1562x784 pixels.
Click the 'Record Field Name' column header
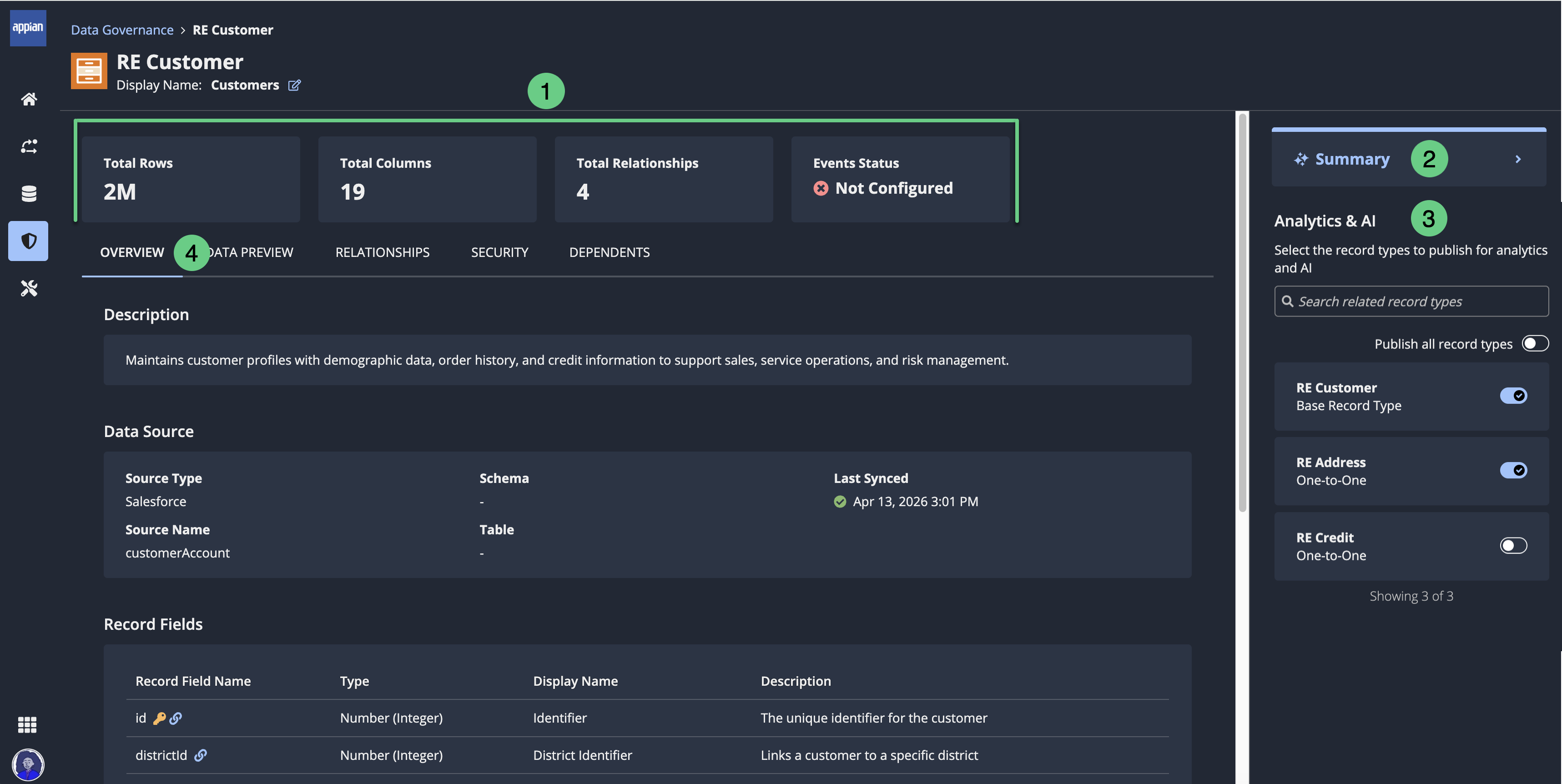coord(193,681)
